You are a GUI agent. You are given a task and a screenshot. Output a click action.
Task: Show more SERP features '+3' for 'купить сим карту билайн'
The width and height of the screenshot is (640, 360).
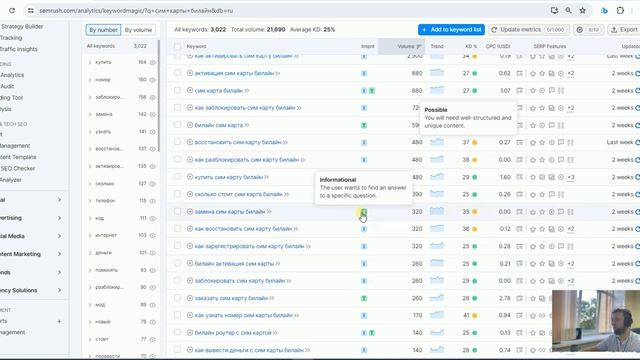(x=571, y=177)
